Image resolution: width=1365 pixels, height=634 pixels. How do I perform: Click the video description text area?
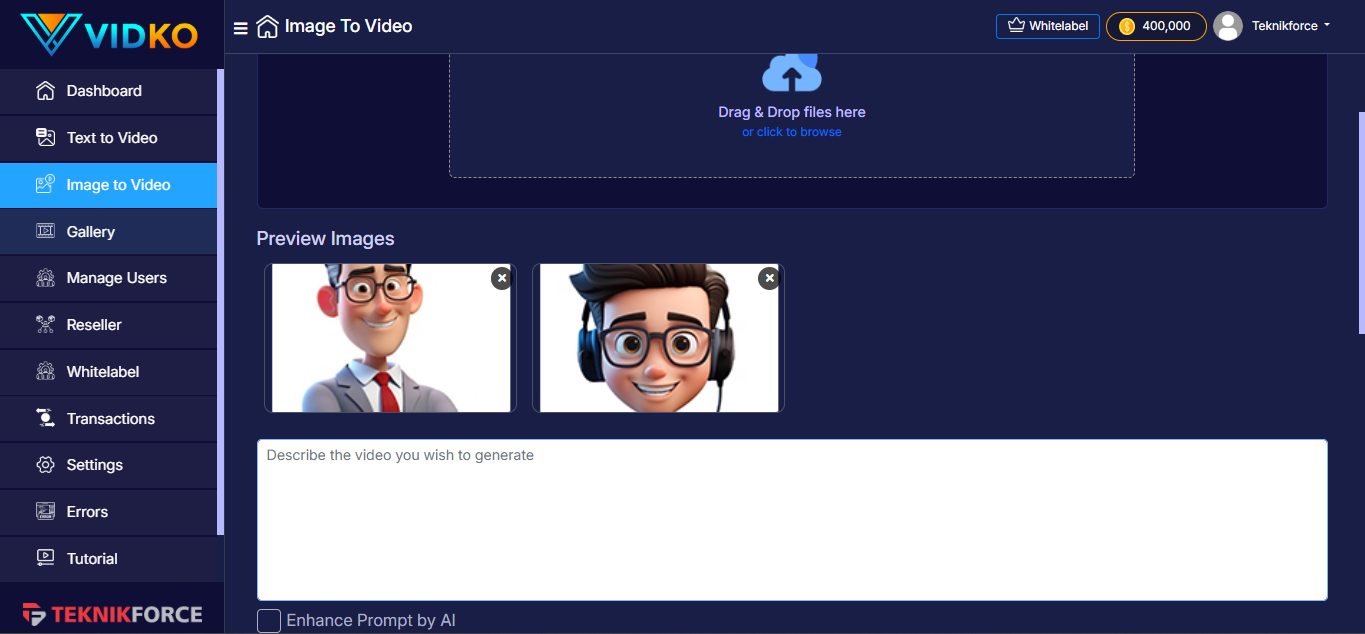click(x=791, y=519)
